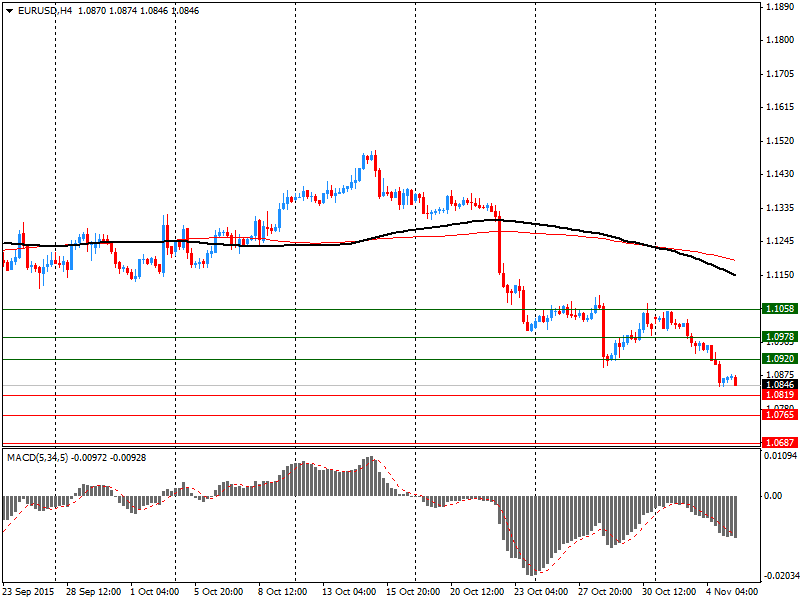Click the 1.1705 price scale value

[780, 74]
